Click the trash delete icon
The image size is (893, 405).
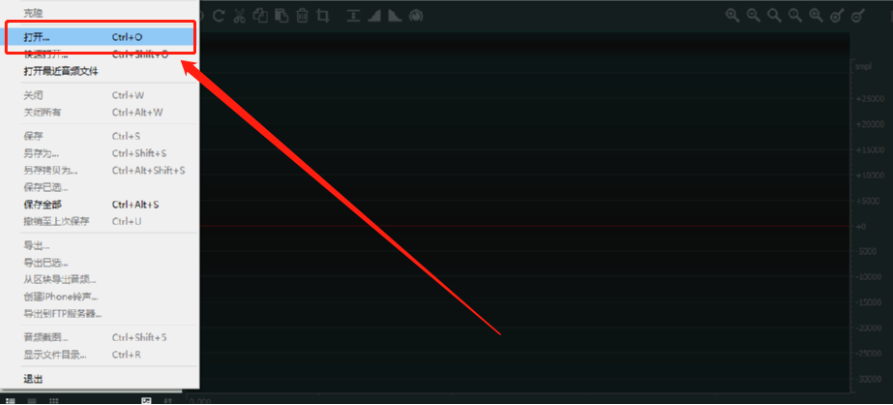click(x=302, y=16)
